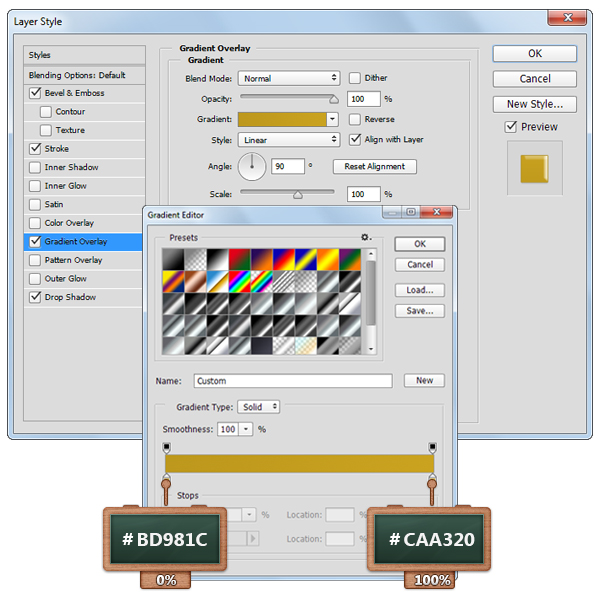Screen dimensions: 600x600
Task: Open the Gradient Type dropdown
Action: pyautogui.click(x=258, y=407)
